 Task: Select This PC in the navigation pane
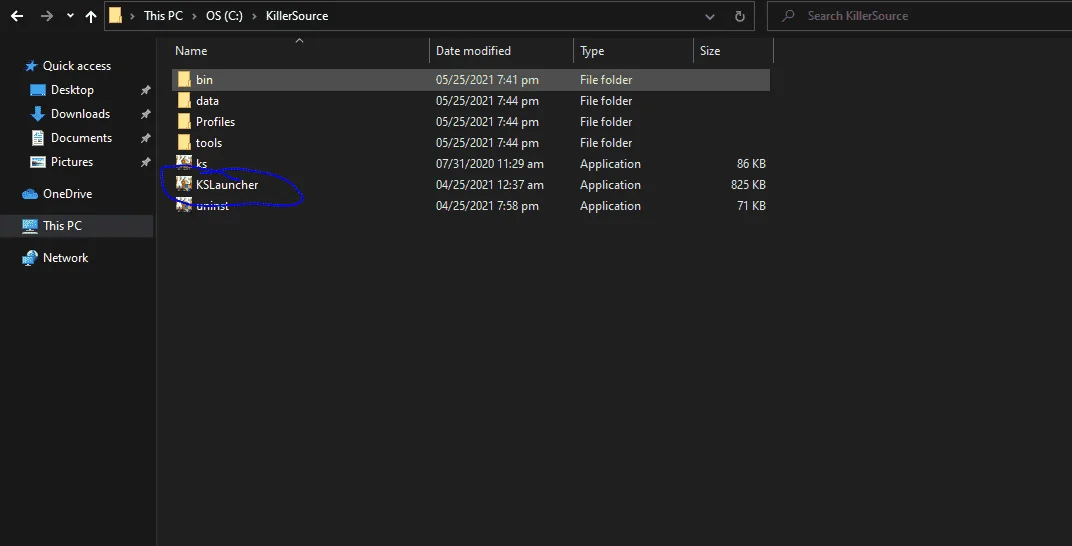click(62, 226)
